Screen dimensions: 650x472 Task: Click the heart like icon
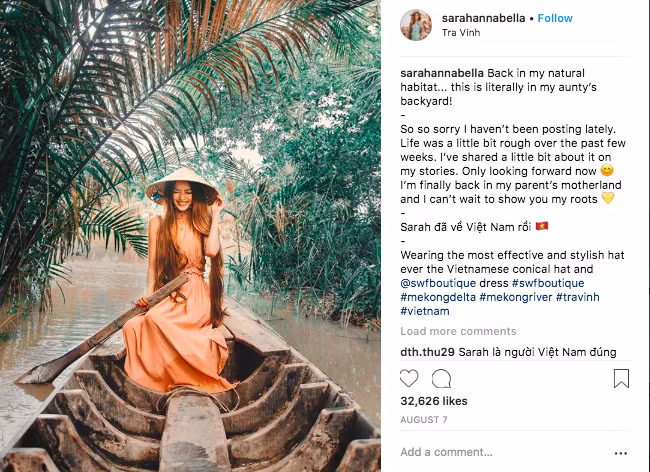pos(409,378)
